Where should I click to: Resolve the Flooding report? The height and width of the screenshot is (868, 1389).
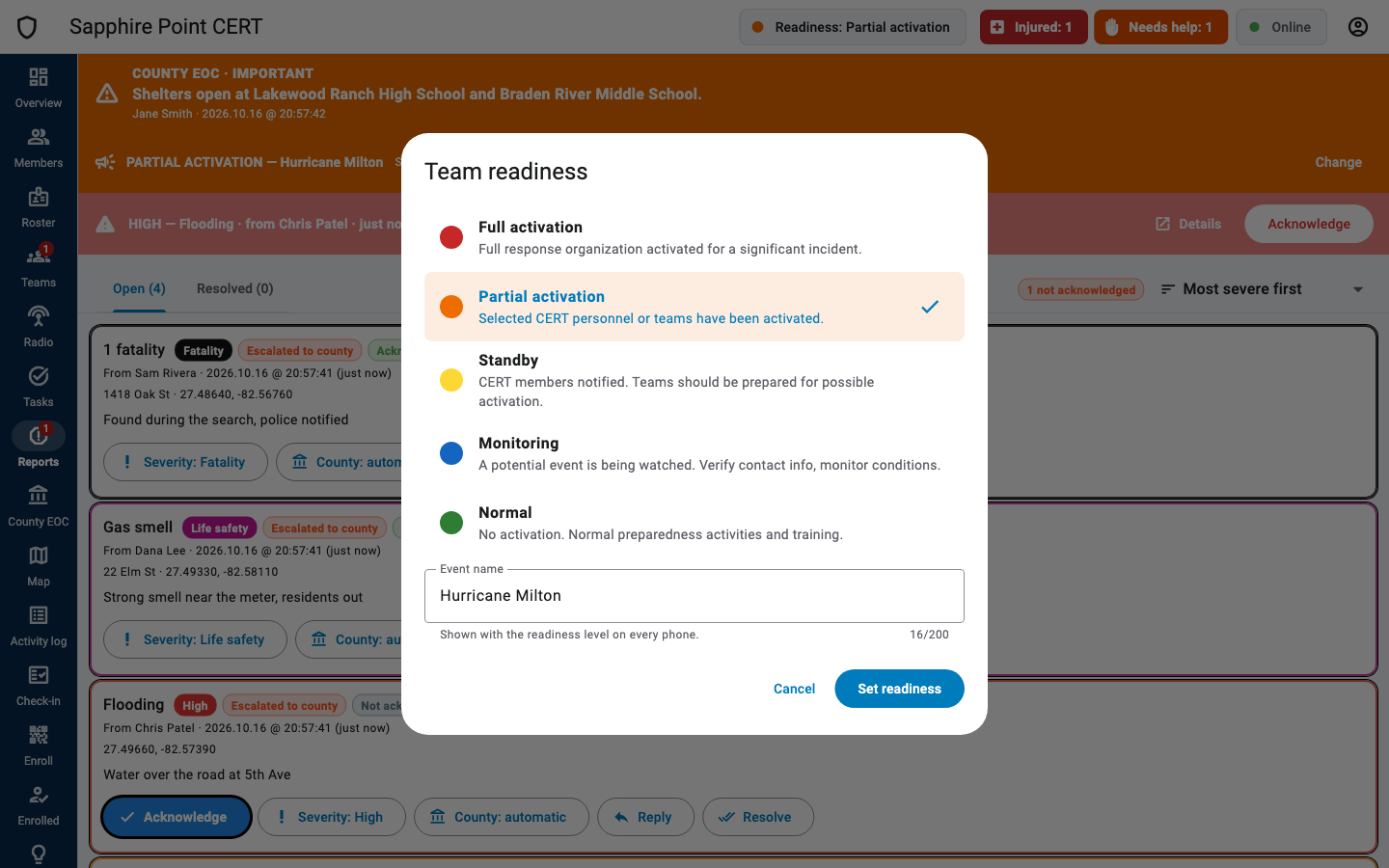click(758, 817)
